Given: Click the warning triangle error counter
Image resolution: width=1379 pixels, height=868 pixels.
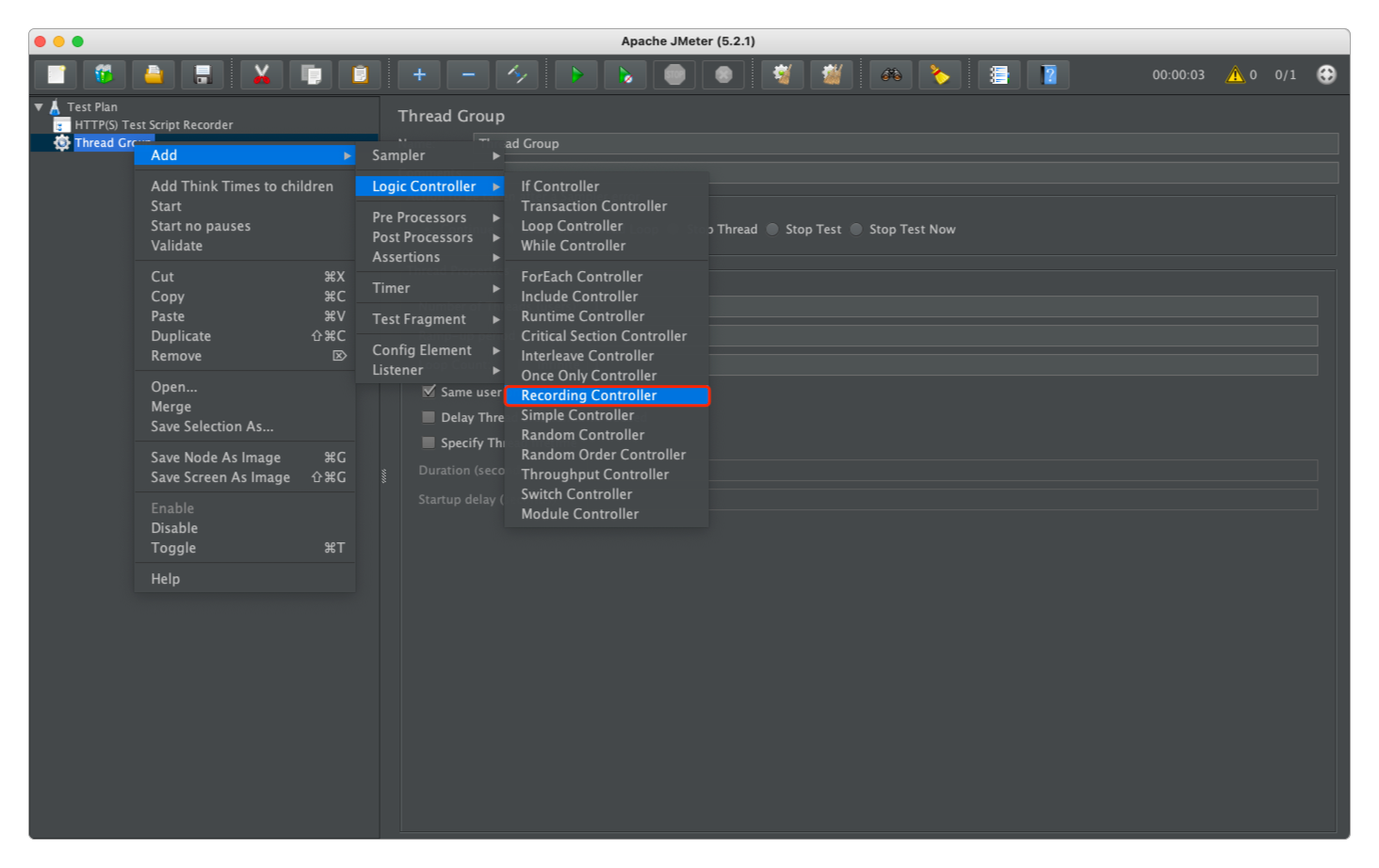Looking at the screenshot, I should coord(1235,74).
